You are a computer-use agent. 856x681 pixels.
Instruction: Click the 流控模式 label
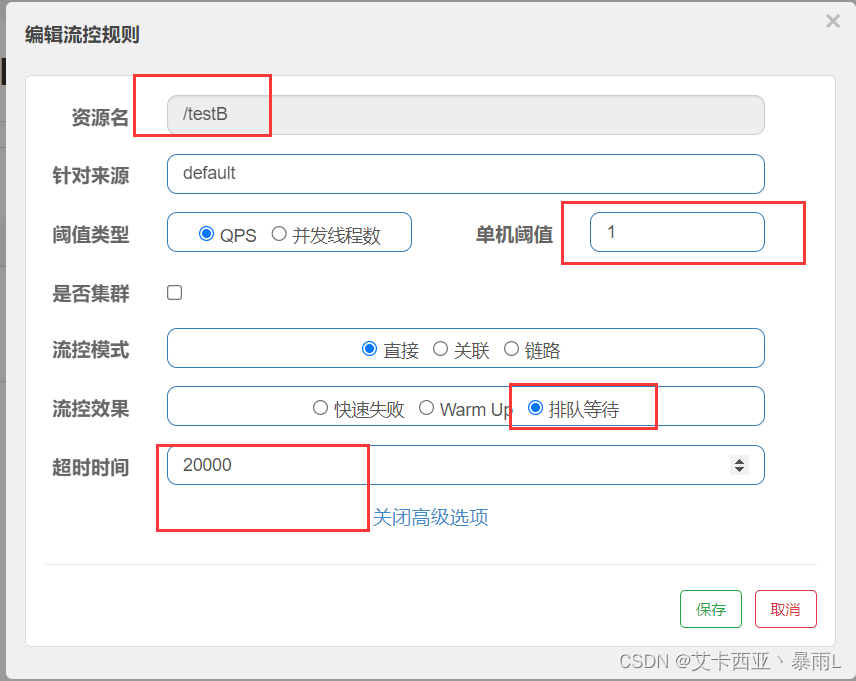click(91, 350)
